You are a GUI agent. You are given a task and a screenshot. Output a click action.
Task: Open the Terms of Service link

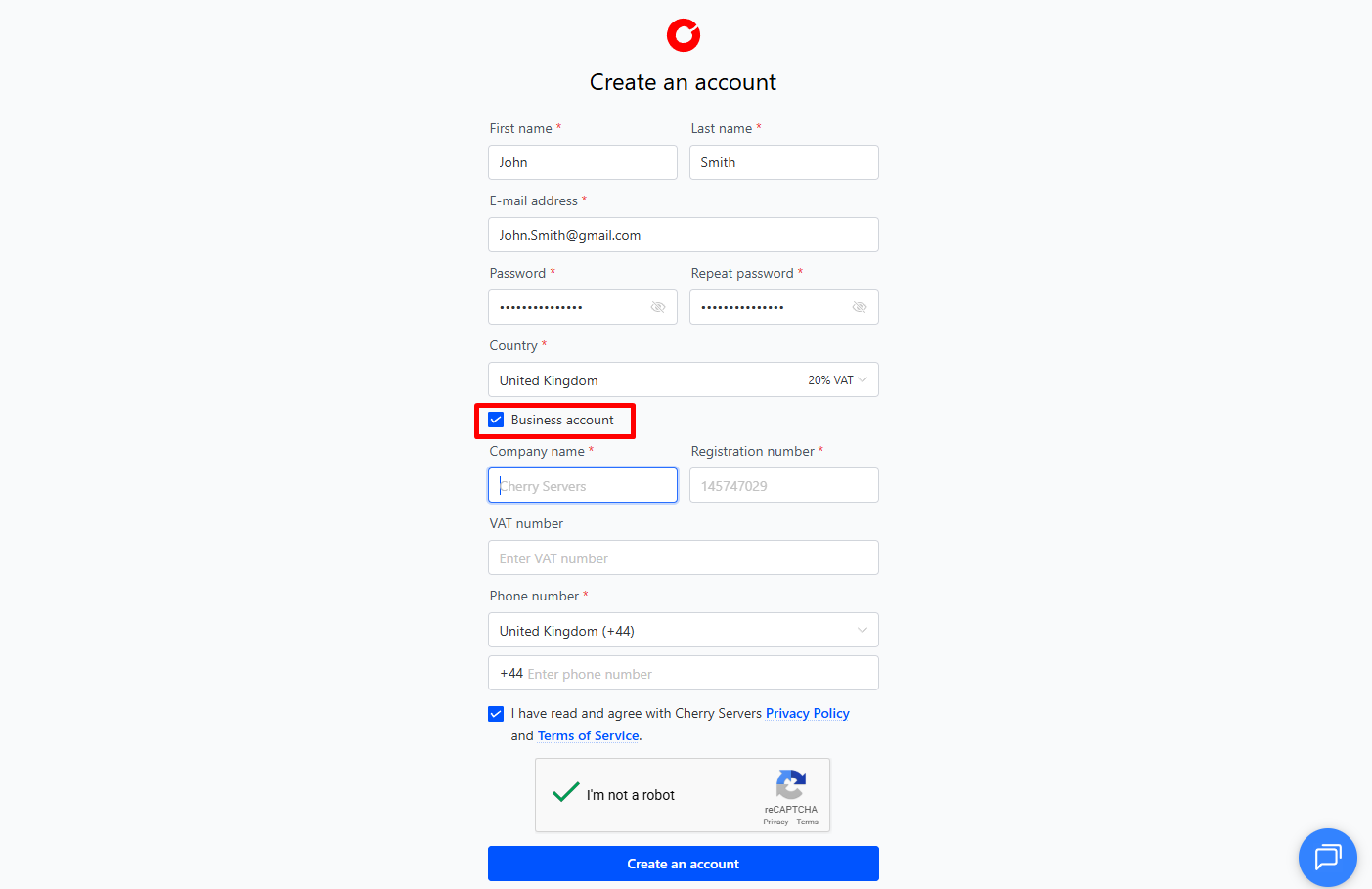click(x=588, y=736)
